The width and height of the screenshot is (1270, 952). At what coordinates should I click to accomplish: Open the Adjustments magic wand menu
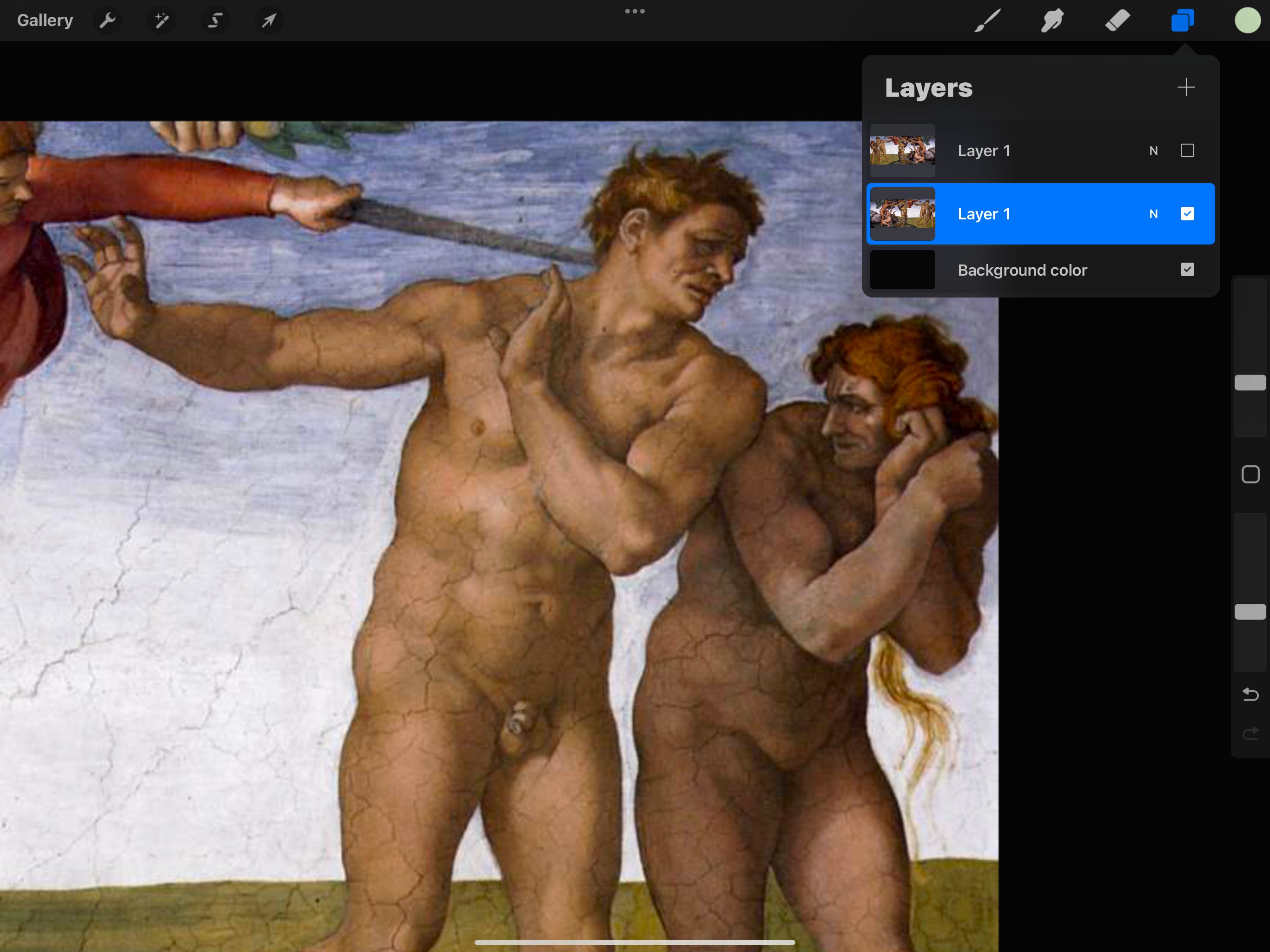pos(161,20)
